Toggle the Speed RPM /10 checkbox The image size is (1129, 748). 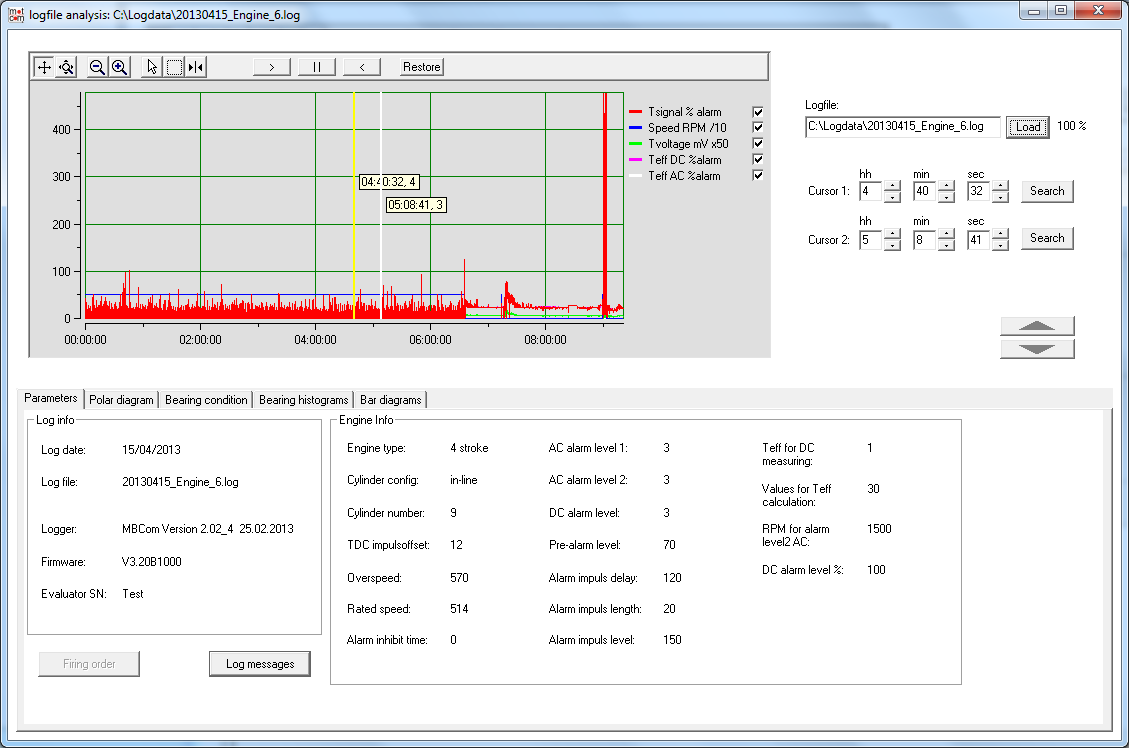coord(758,128)
